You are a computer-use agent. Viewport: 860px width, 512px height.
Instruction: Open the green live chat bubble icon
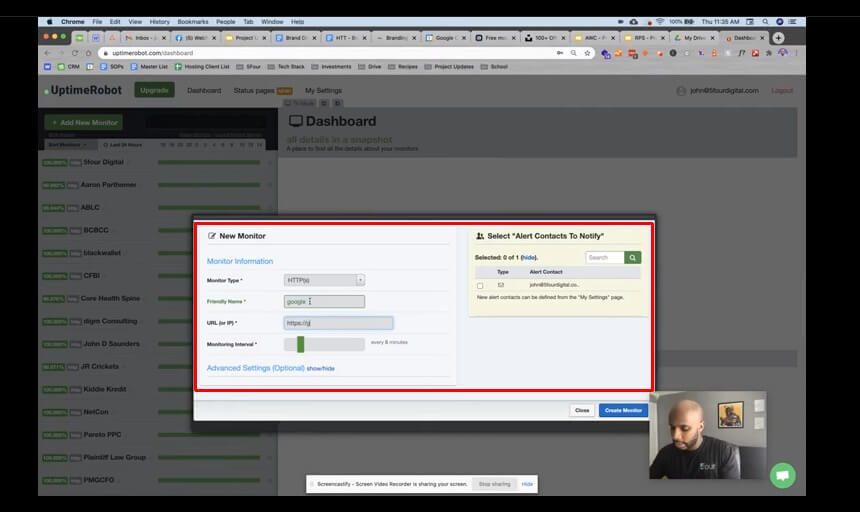coord(783,475)
